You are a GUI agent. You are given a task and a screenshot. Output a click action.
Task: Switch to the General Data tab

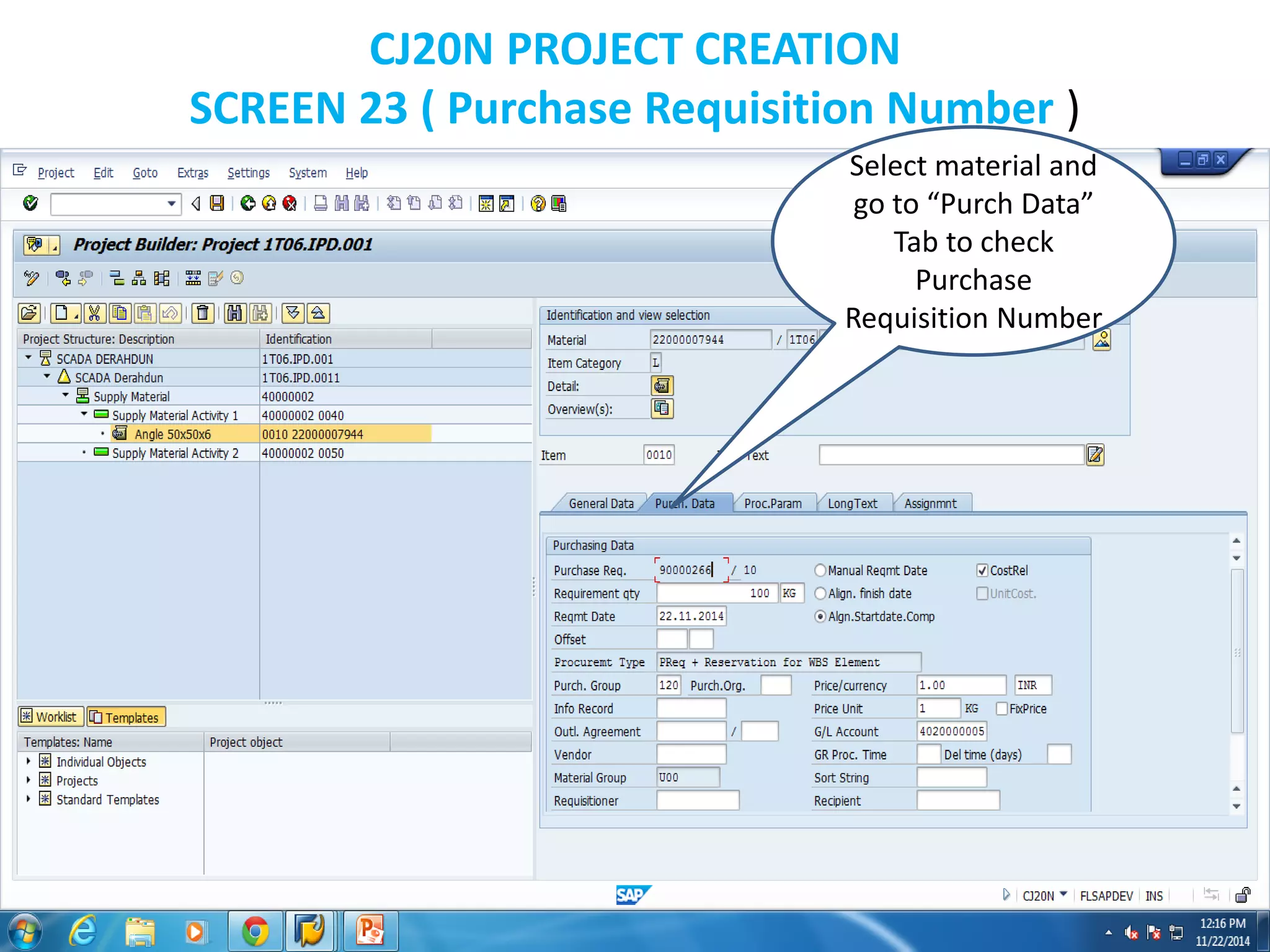pos(601,503)
